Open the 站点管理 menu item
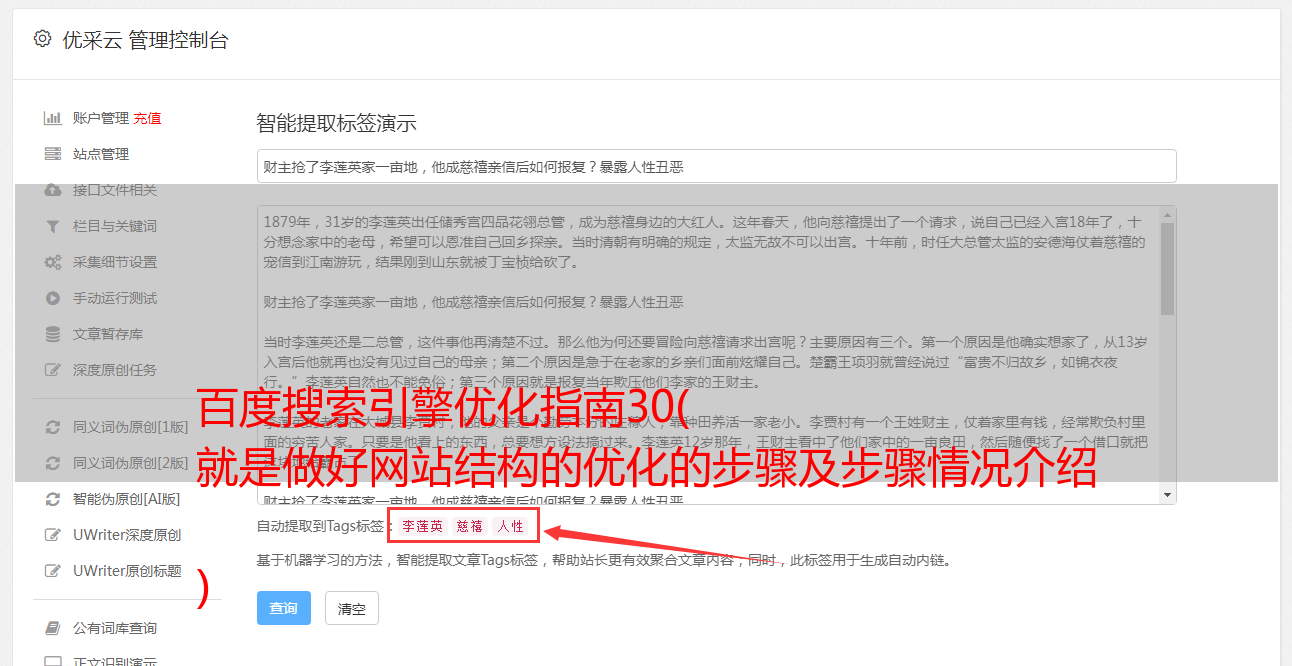This screenshot has height=666, width=1292. [101, 154]
